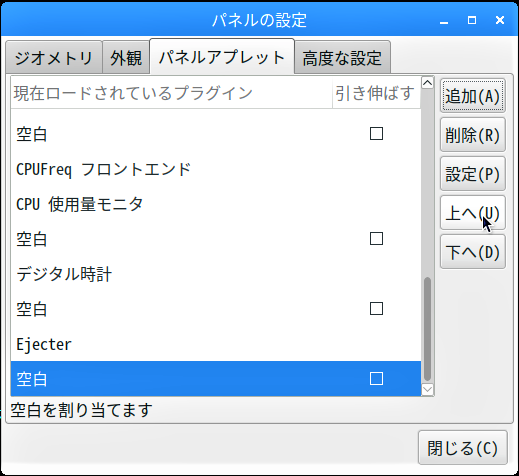This screenshot has height=476, width=519.
Task: Click the scrollbar down arrow
Action: click(x=427, y=389)
